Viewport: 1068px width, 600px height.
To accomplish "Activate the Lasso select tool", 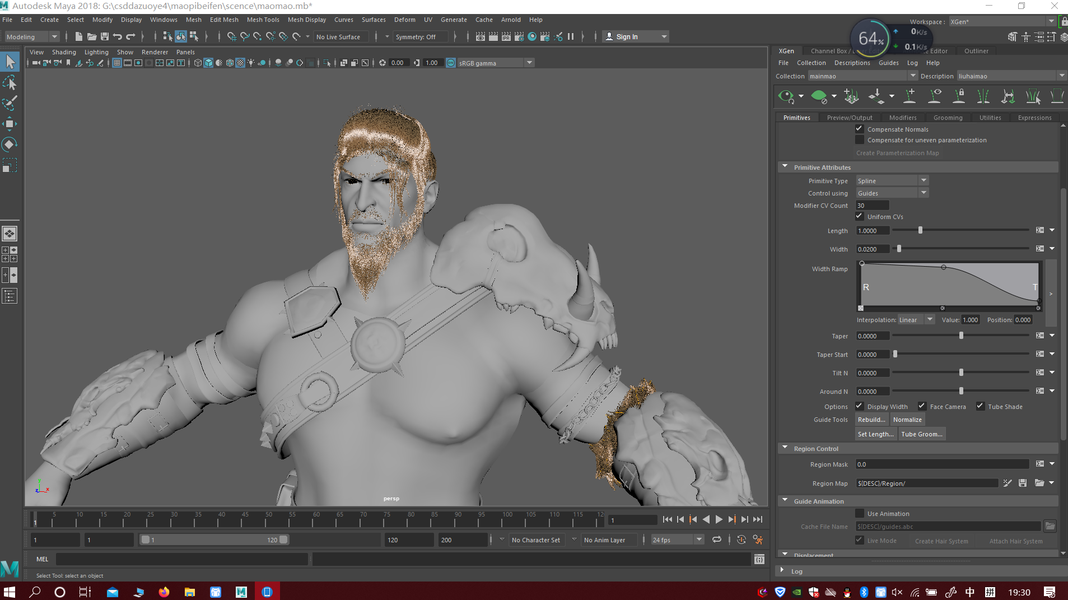I will coord(10,83).
